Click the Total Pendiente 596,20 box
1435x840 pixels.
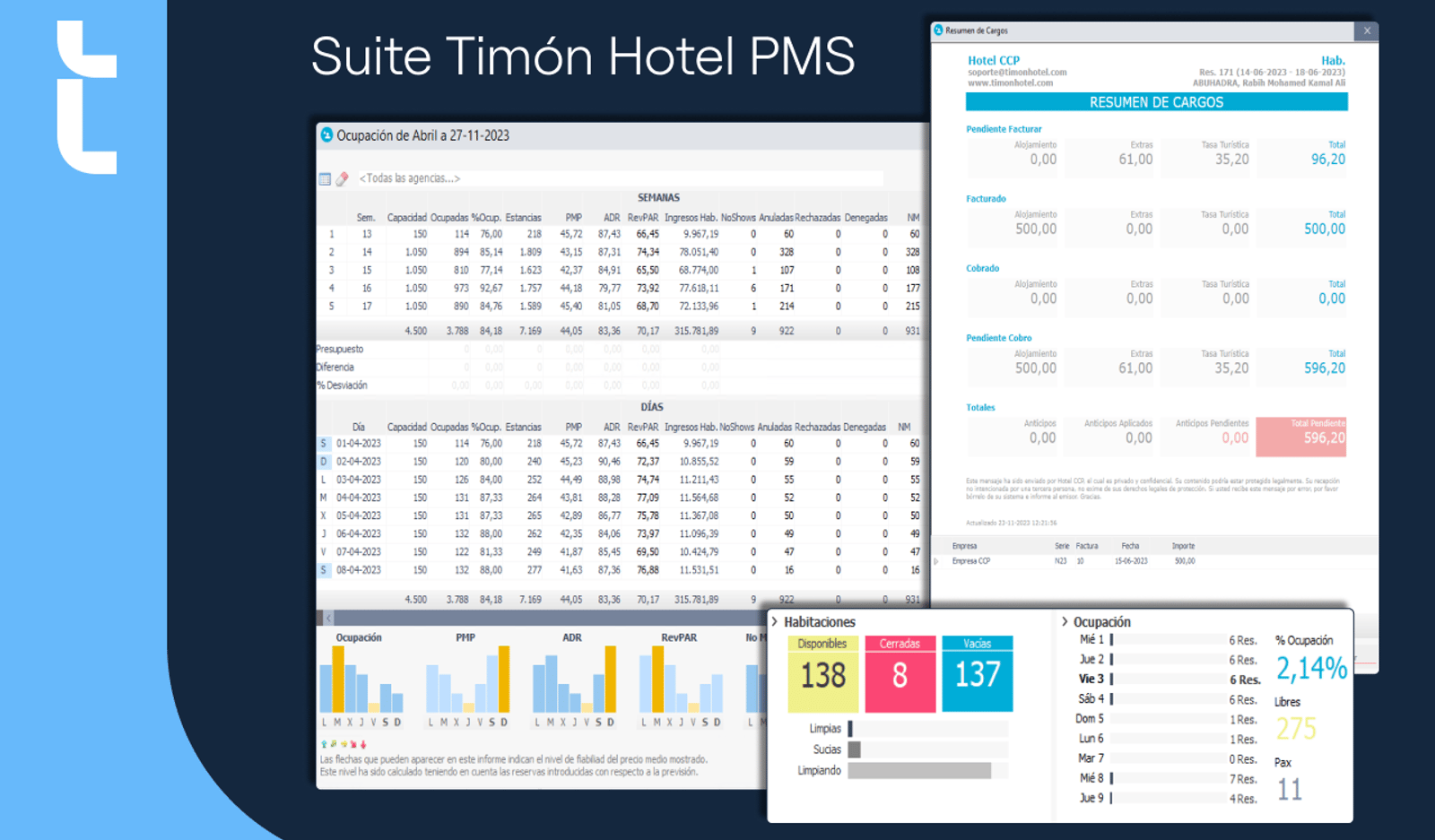pyautogui.click(x=1300, y=437)
